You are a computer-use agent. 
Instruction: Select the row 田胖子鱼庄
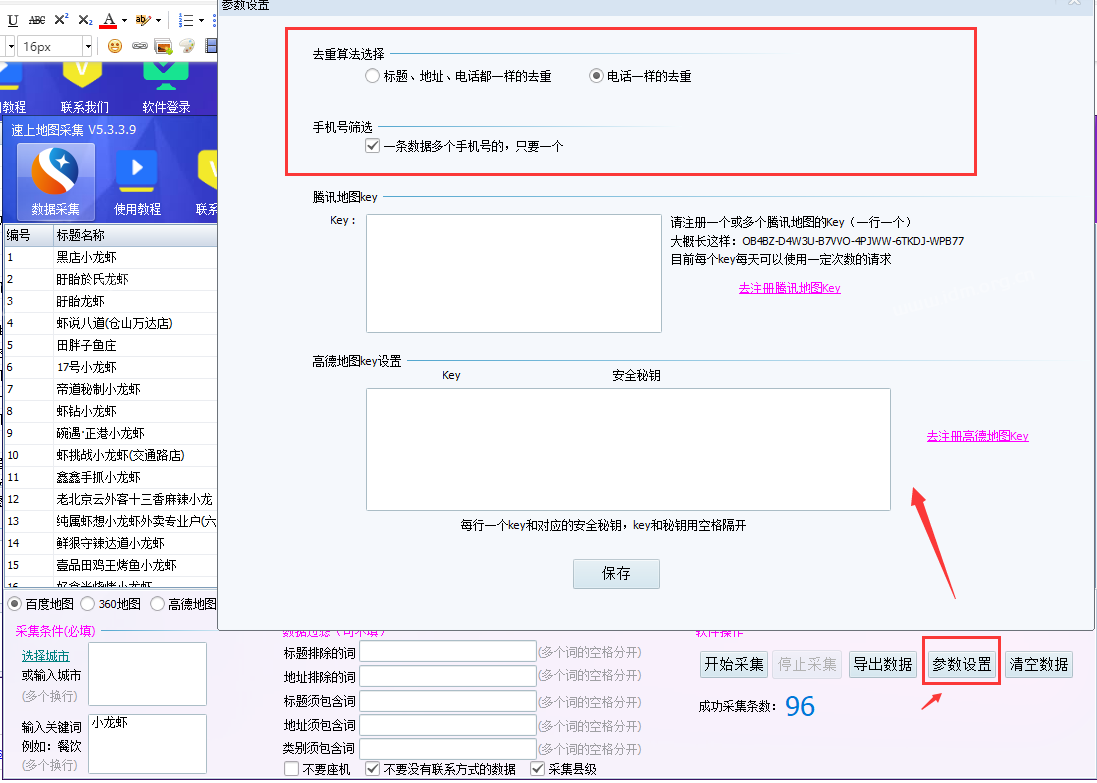coord(111,345)
